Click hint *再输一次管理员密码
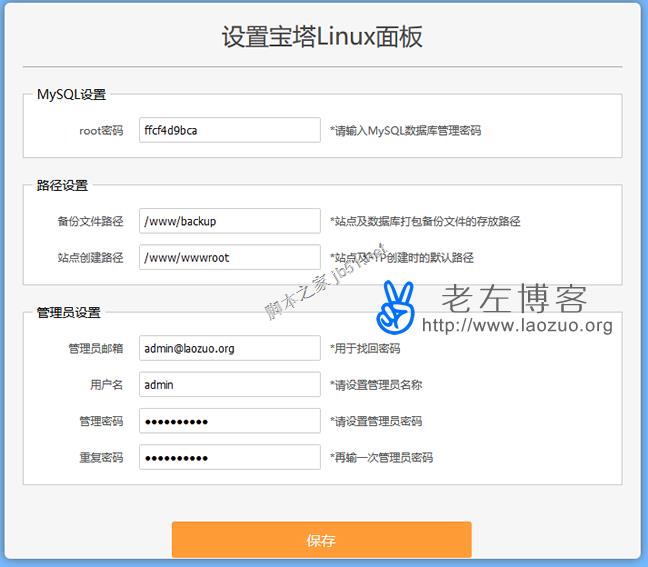The image size is (648, 567). point(381,458)
